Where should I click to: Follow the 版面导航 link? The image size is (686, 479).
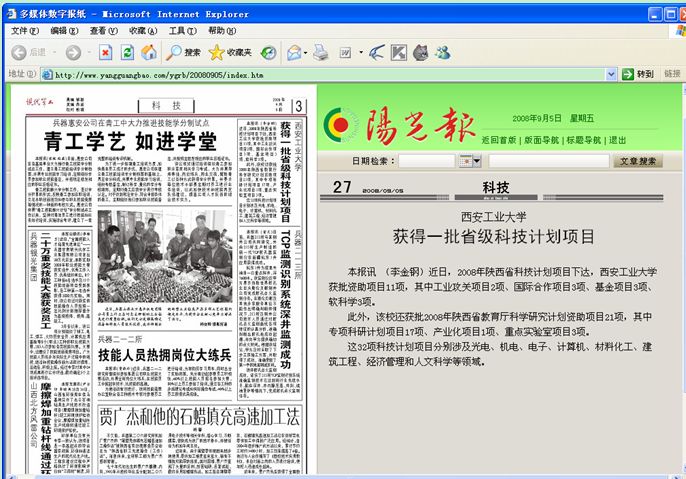click(541, 140)
